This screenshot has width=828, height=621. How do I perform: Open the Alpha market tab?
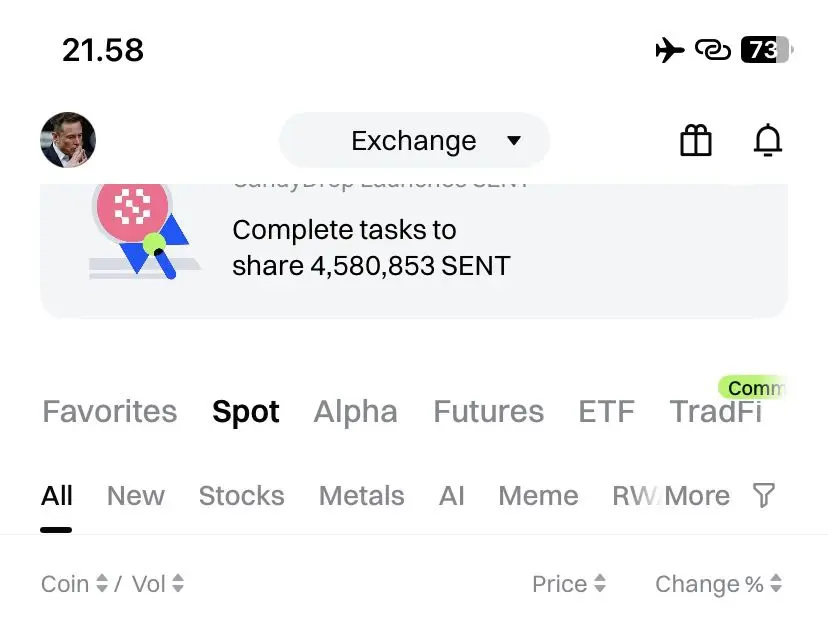click(x=355, y=411)
